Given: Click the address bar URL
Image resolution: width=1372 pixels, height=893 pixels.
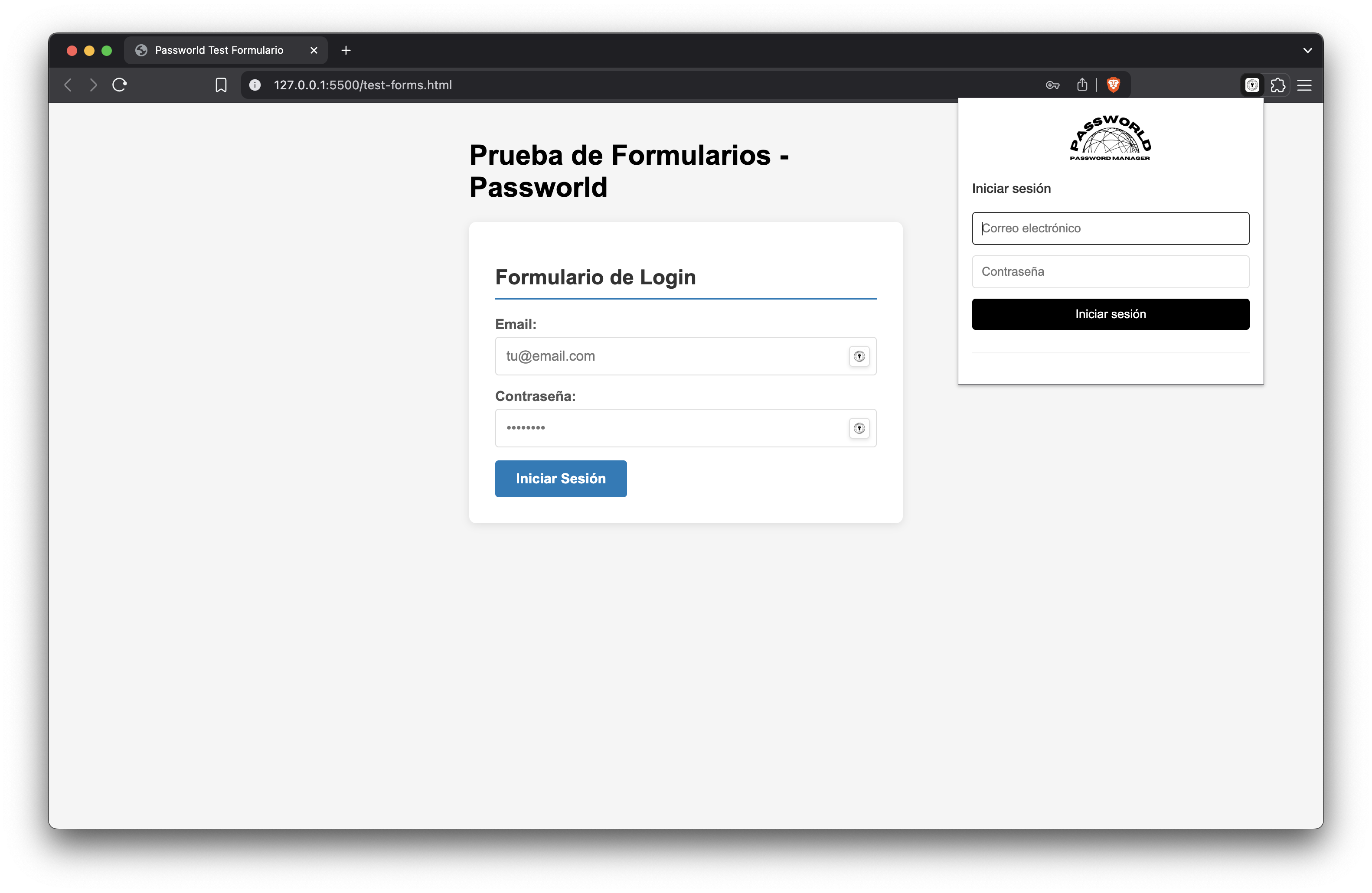Looking at the screenshot, I should coord(363,85).
